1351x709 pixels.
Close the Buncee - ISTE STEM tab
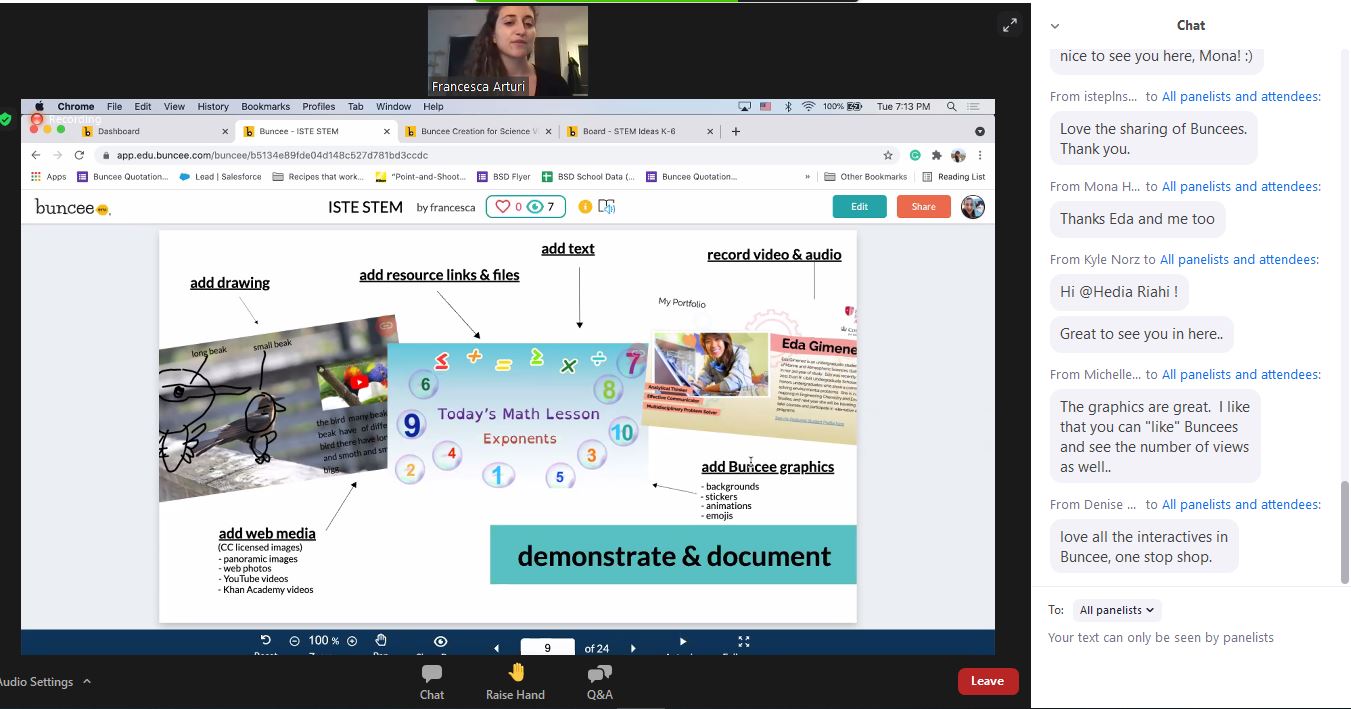click(387, 131)
